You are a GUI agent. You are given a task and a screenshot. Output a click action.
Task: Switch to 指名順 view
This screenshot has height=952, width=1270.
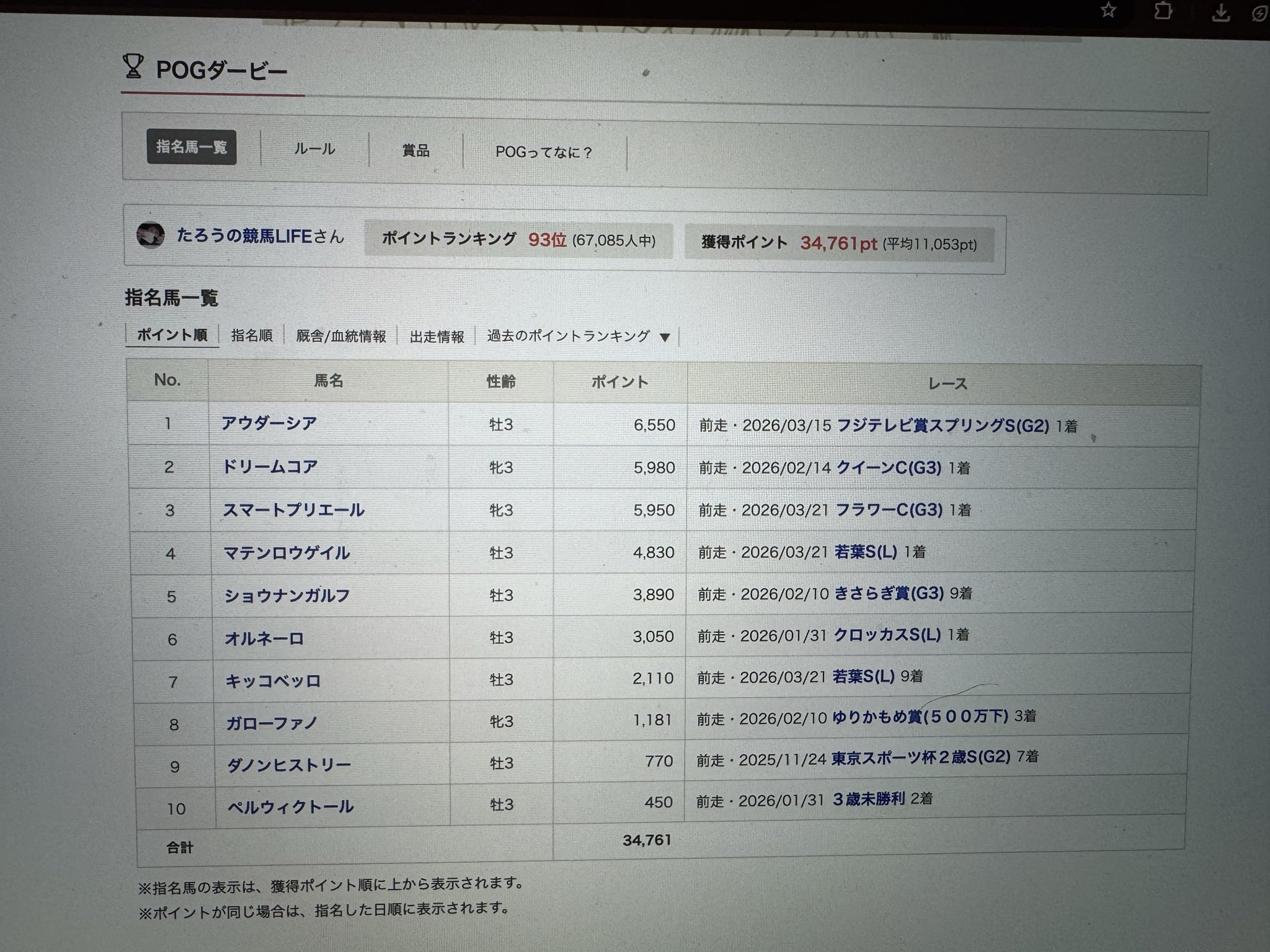[252, 335]
